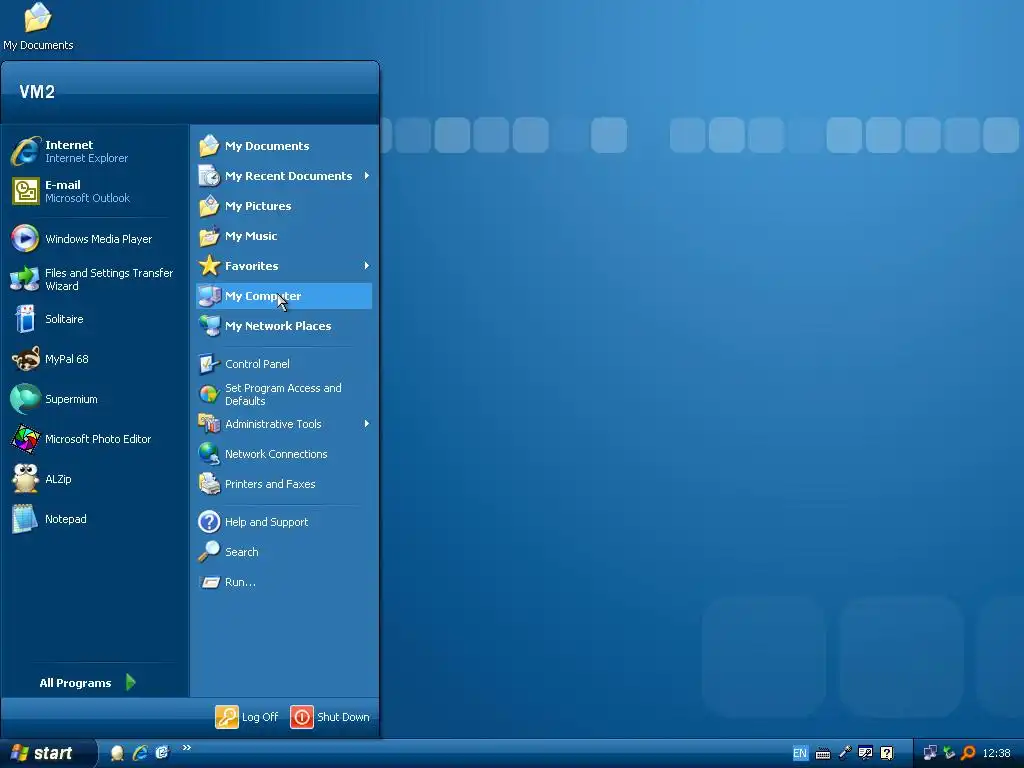1024x768 pixels.
Task: Open My Network Places
Action: pos(284,326)
